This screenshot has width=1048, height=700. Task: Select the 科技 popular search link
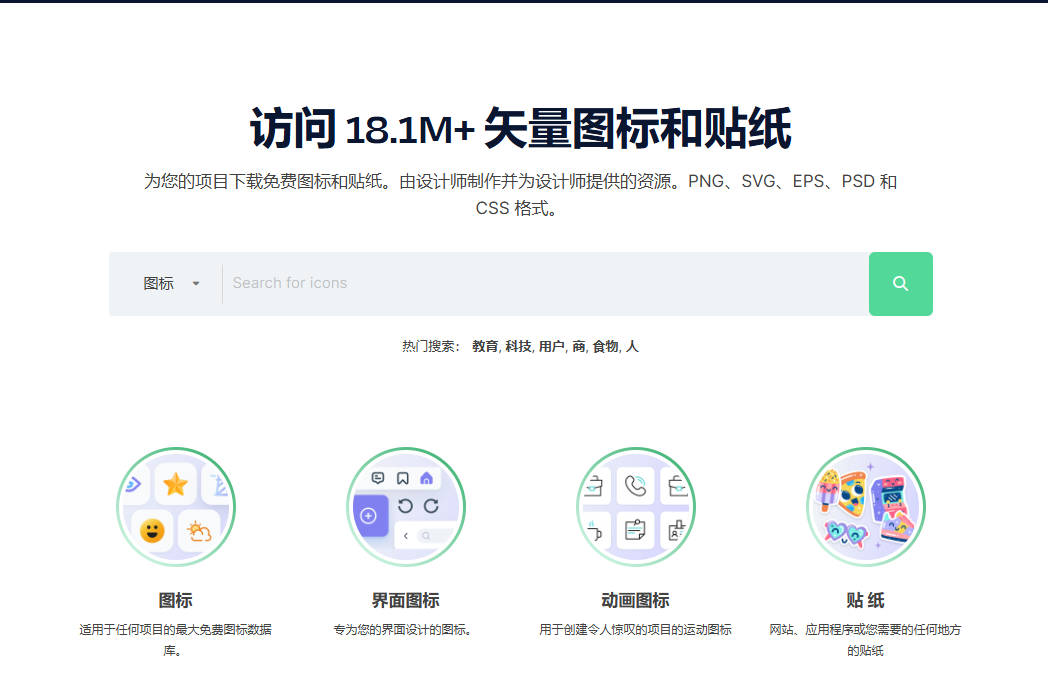pos(518,346)
